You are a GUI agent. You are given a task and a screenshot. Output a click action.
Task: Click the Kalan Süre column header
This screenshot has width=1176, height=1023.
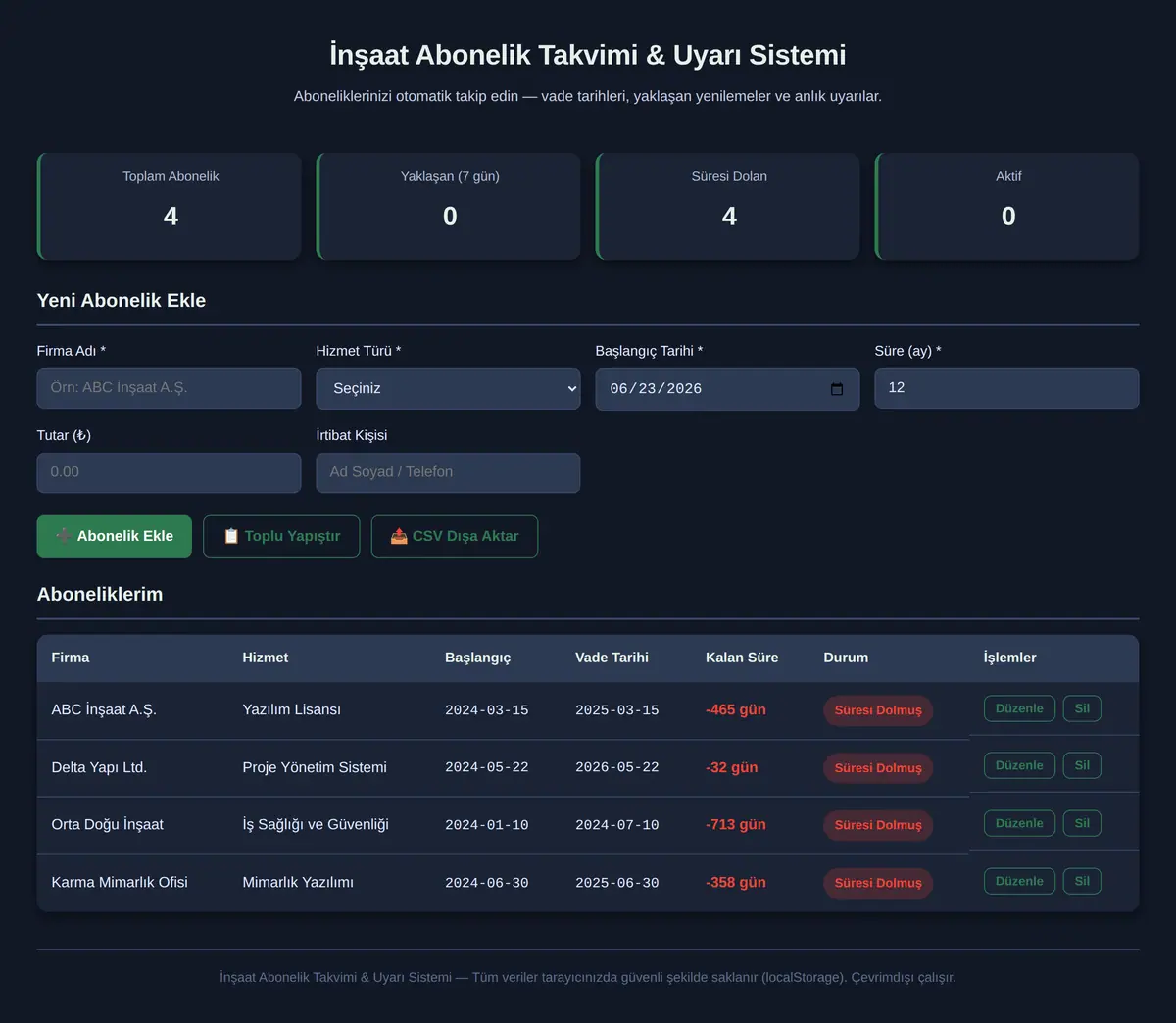click(x=742, y=658)
